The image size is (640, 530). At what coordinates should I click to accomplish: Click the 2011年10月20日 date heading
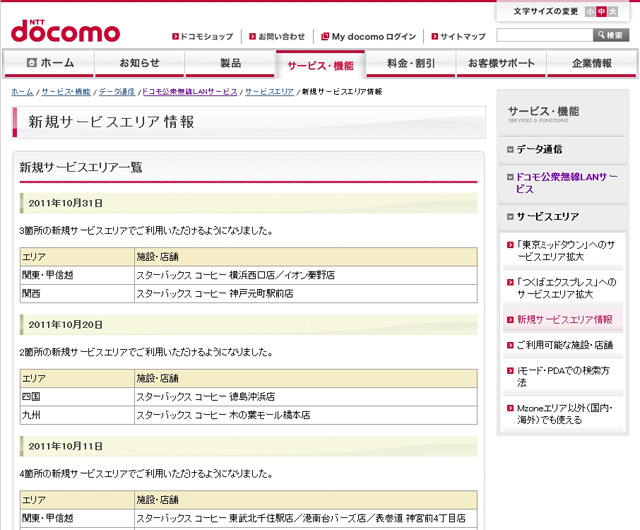[x=249, y=325]
